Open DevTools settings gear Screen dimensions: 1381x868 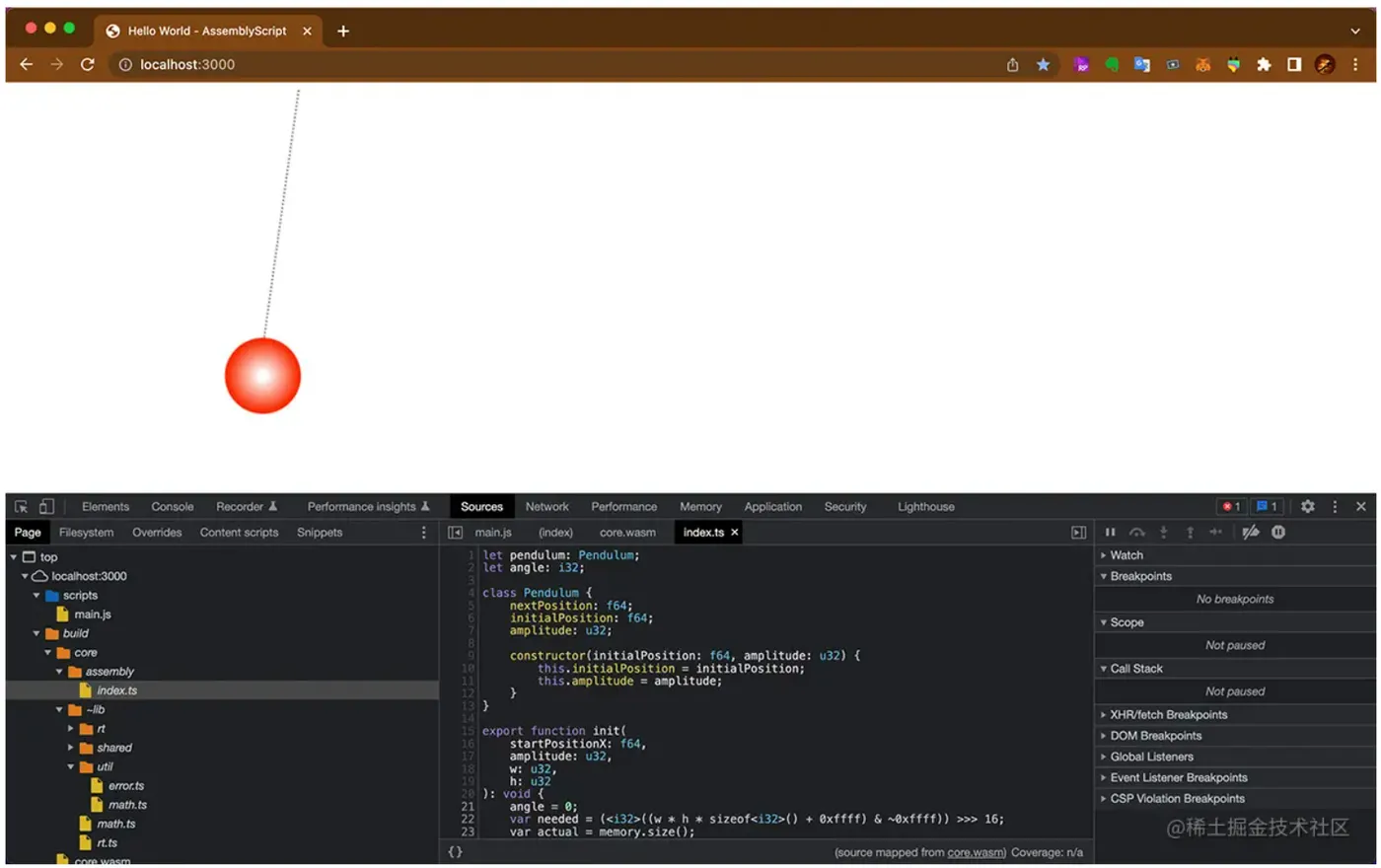[1308, 506]
